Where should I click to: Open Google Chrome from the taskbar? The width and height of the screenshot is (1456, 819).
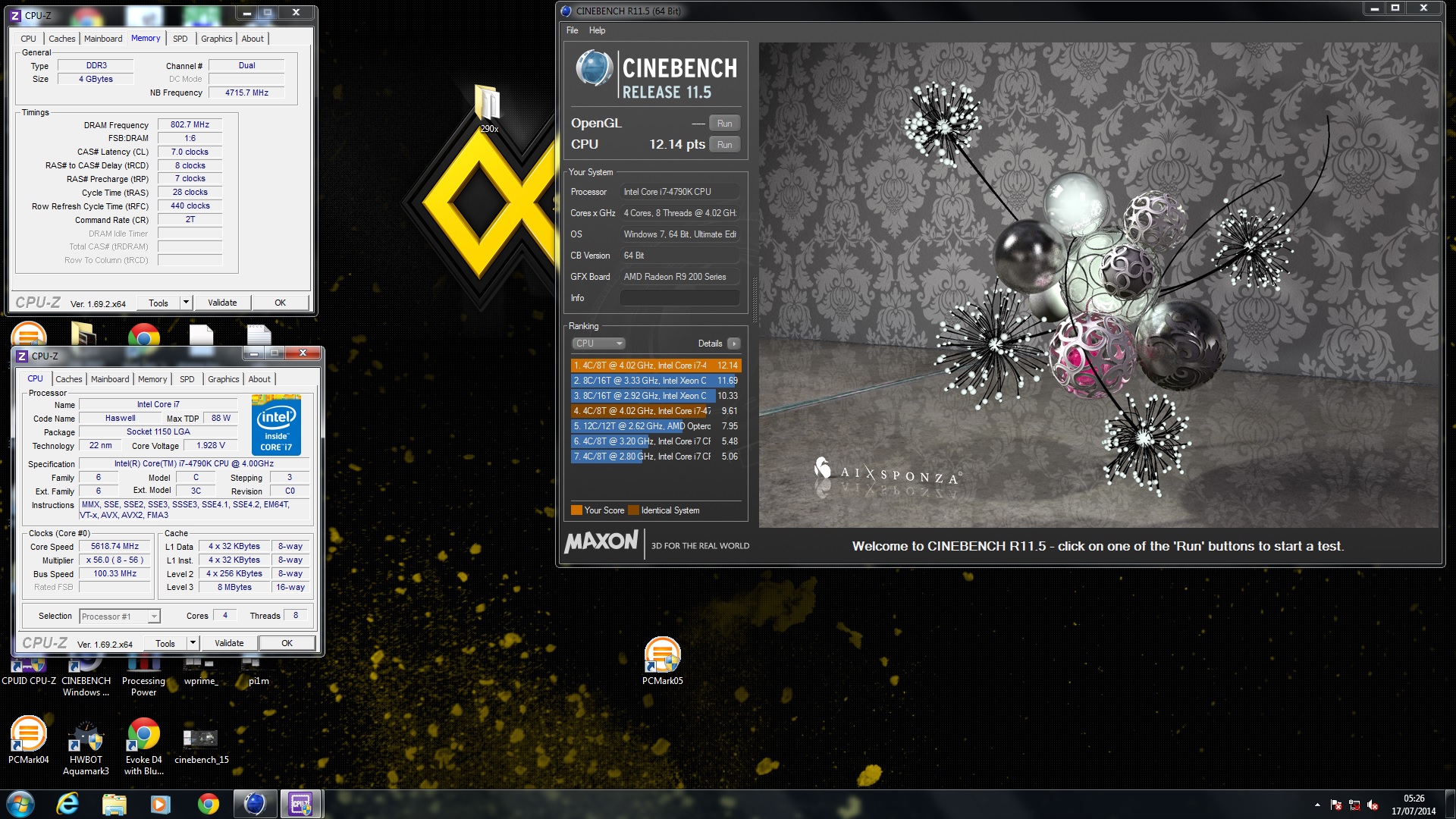click(208, 804)
